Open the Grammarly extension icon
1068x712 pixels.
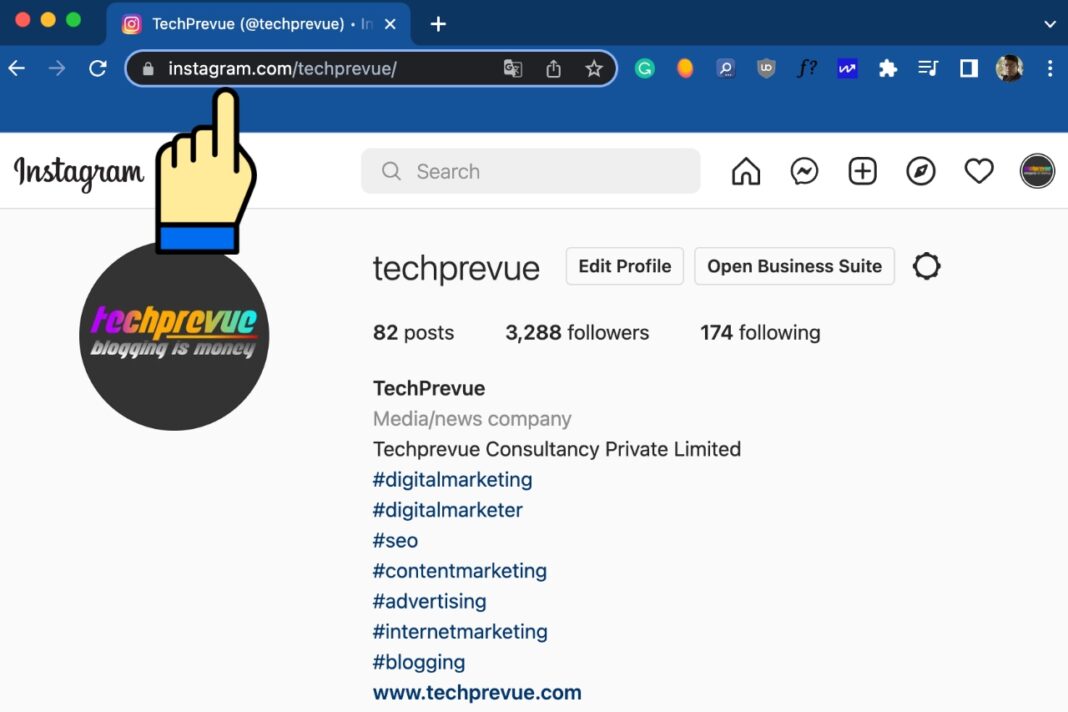[645, 68]
